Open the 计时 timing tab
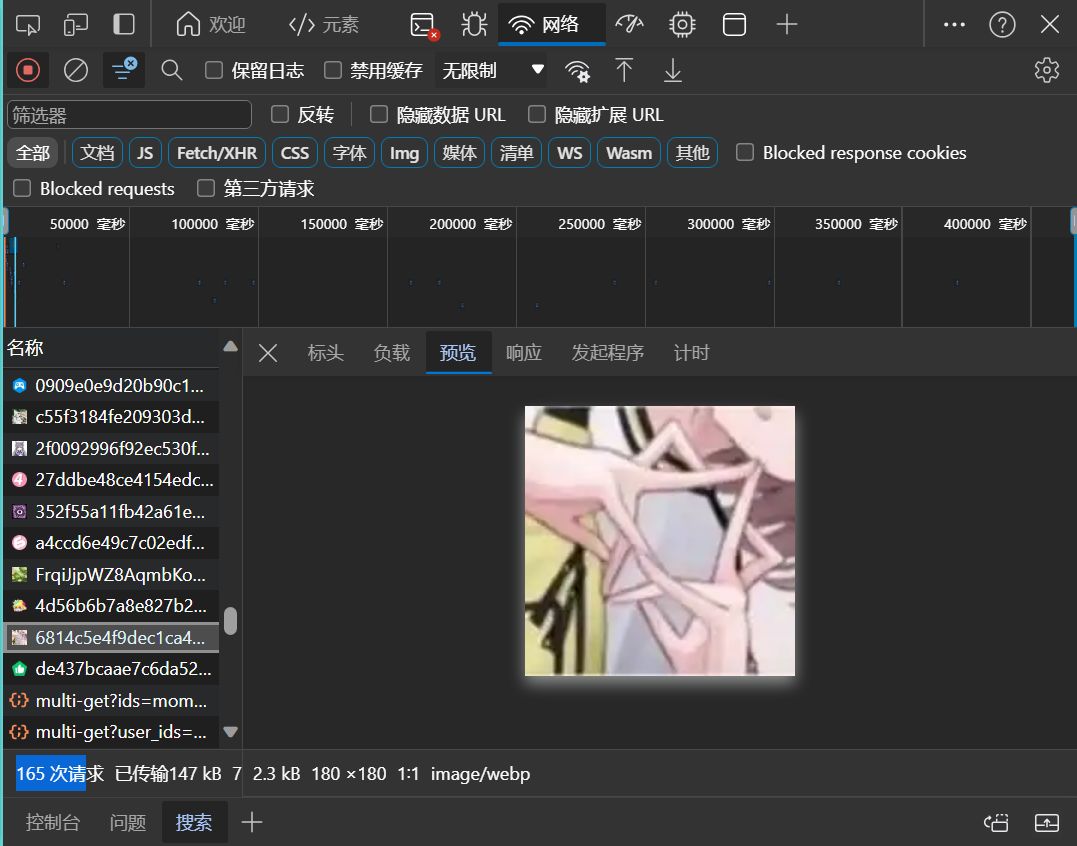The image size is (1077, 846). point(691,353)
